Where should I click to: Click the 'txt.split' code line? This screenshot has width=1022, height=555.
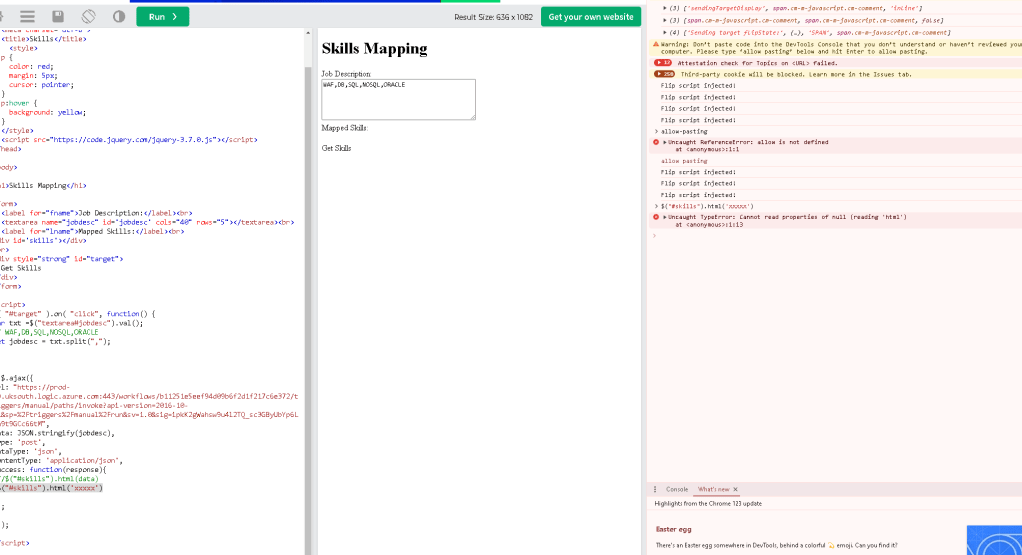[x=55, y=341]
